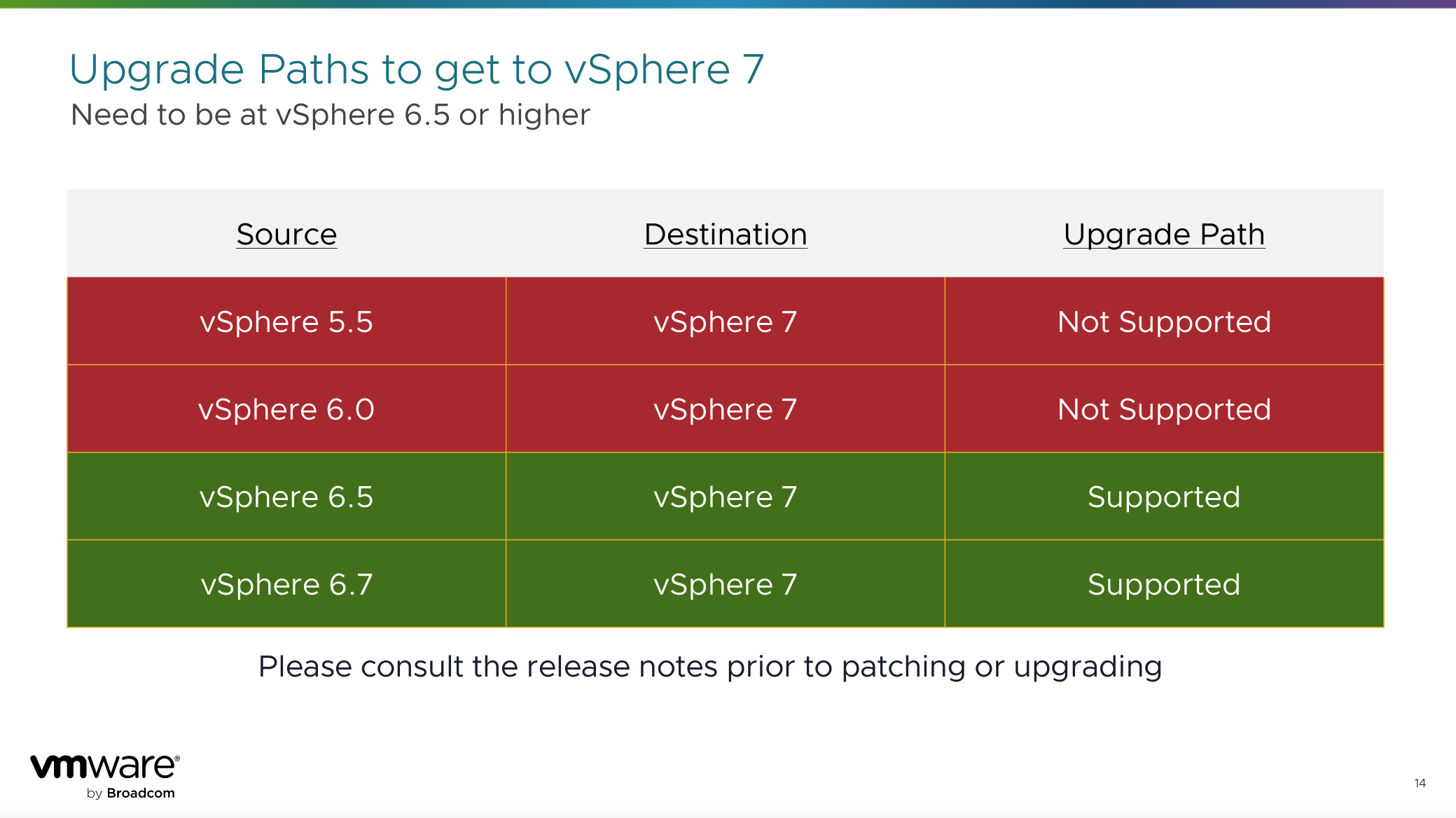The width and height of the screenshot is (1456, 818).
Task: Click the 'by Broadcom' text under logo
Action: (x=131, y=793)
